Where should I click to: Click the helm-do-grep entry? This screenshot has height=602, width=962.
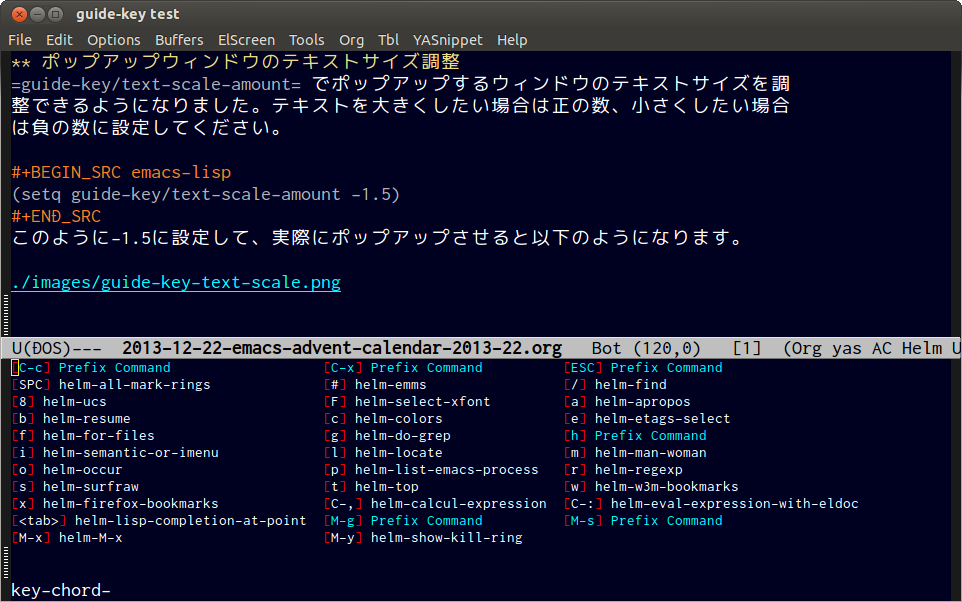tap(387, 436)
